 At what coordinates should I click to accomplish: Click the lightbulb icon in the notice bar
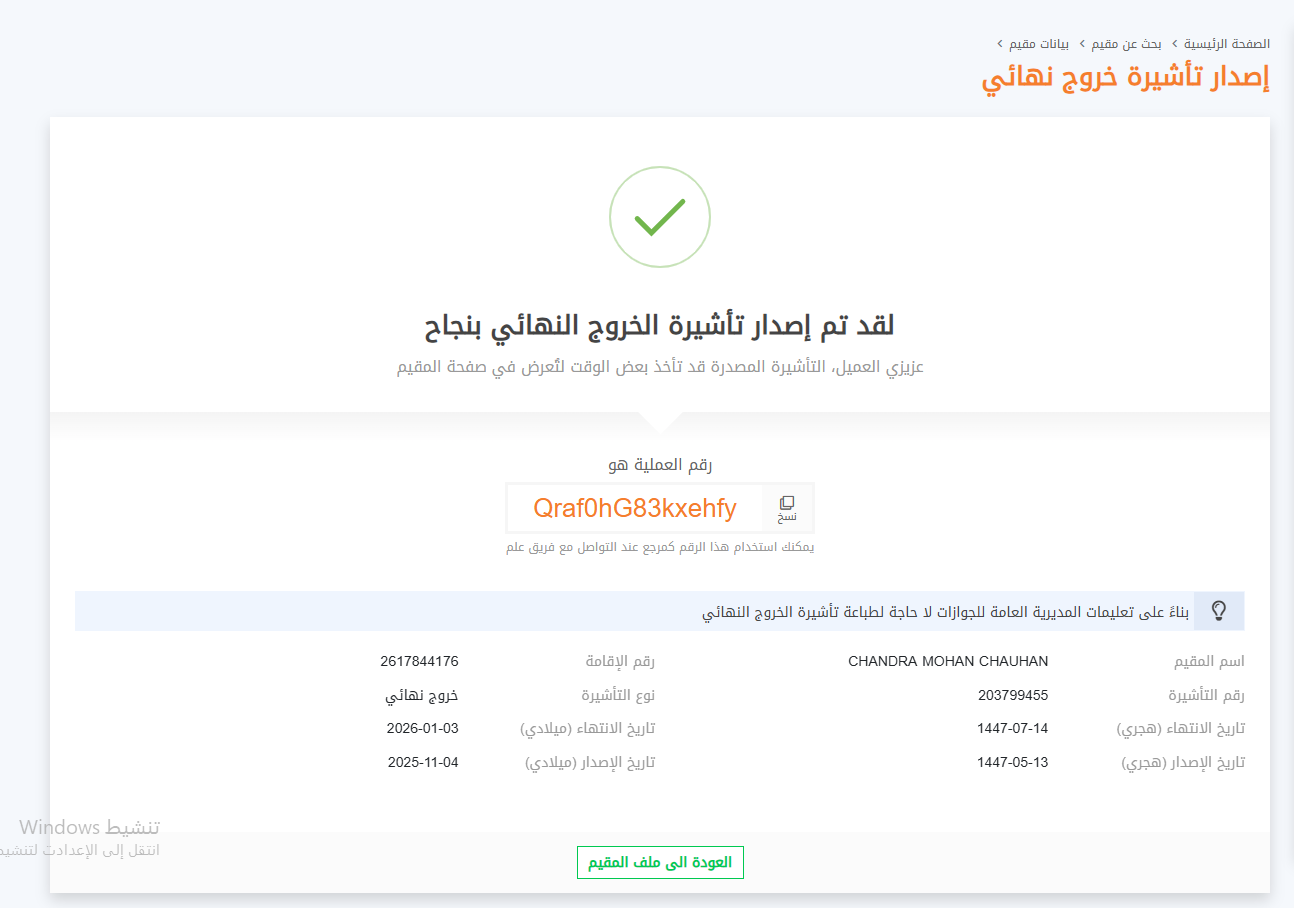click(x=1218, y=611)
